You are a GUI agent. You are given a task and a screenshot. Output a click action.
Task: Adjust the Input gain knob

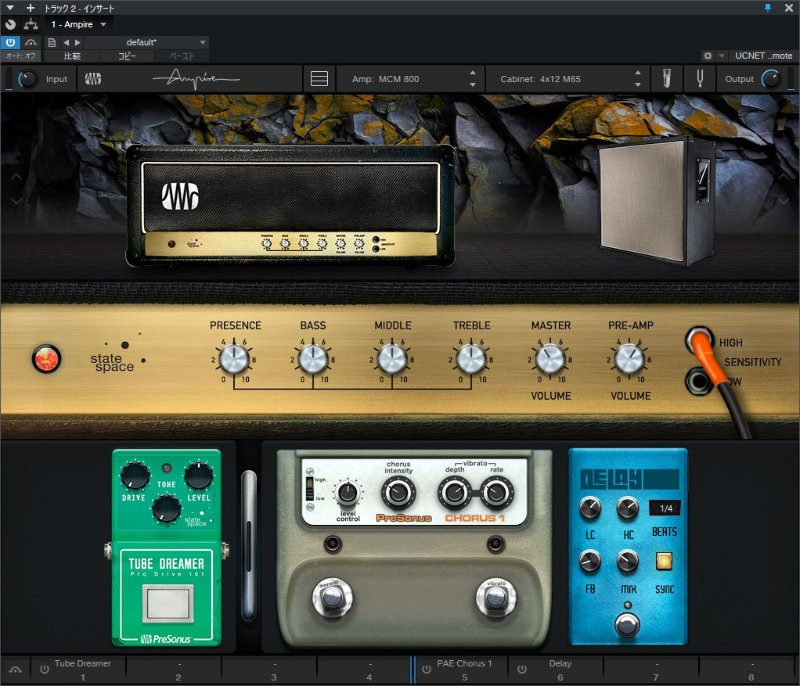pyautogui.click(x=27, y=79)
